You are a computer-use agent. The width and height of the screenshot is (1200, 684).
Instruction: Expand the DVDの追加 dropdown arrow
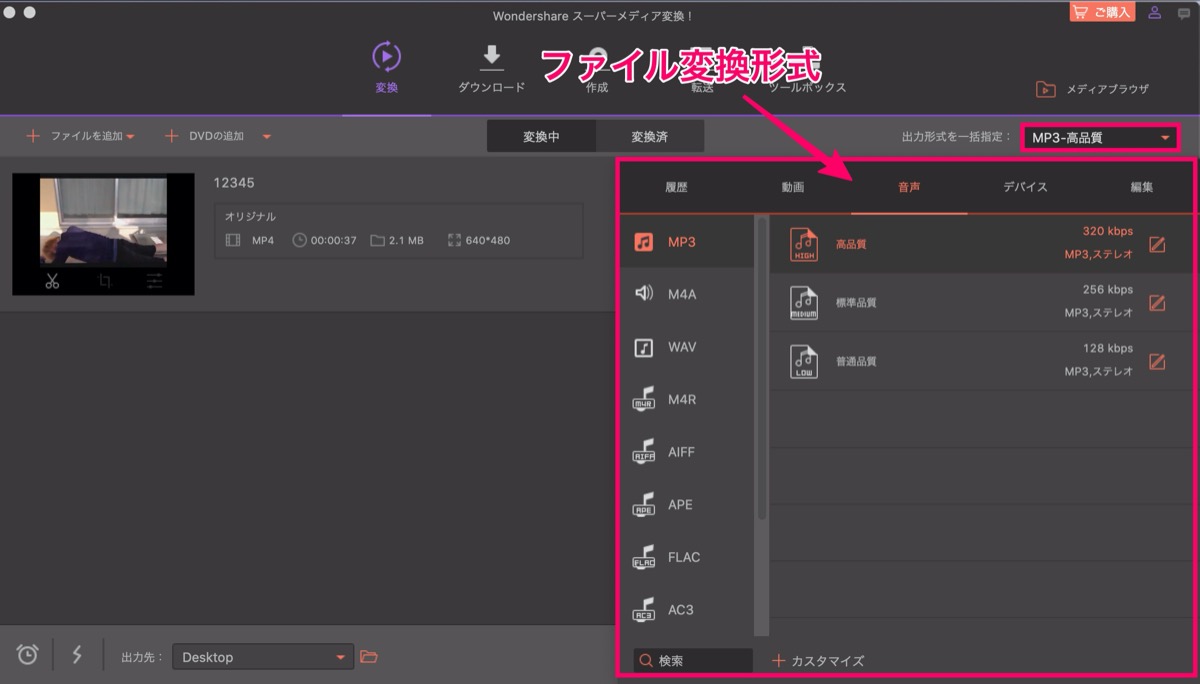266,137
